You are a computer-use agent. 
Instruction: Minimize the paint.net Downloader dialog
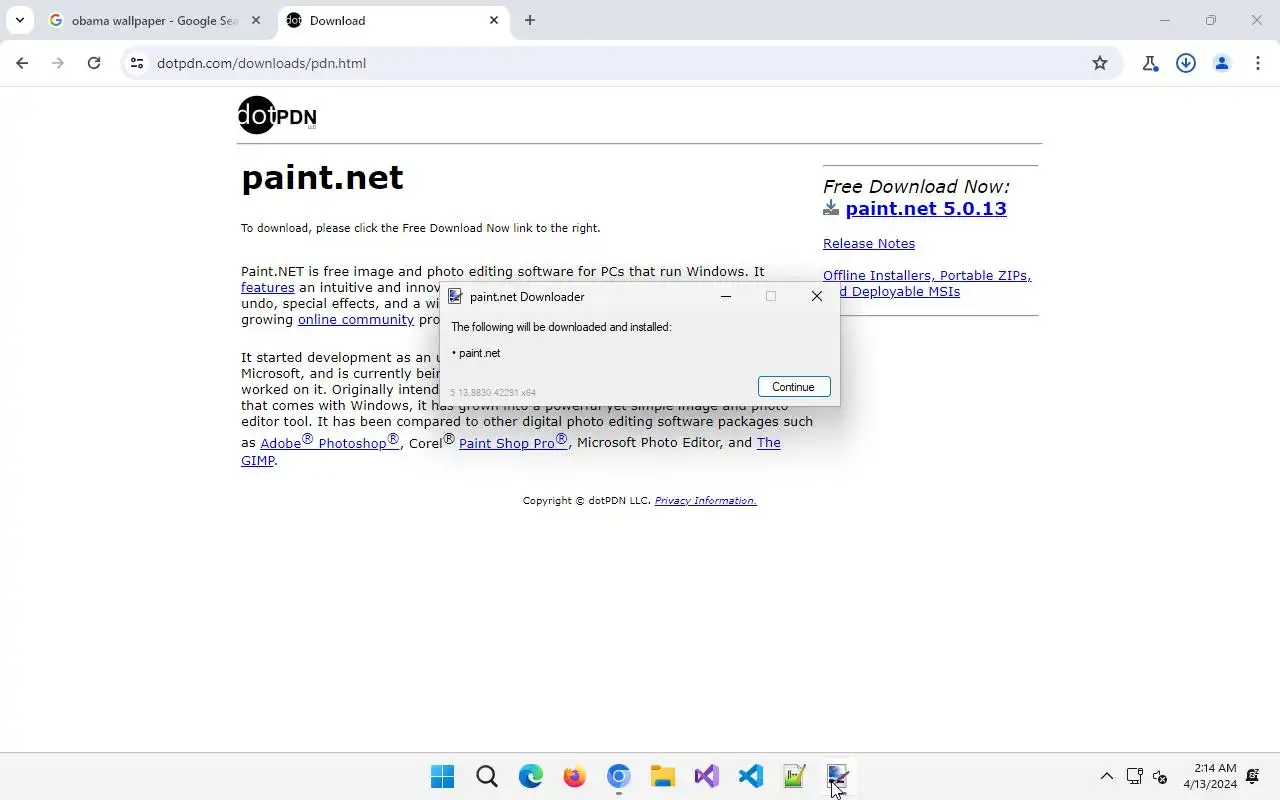726,296
